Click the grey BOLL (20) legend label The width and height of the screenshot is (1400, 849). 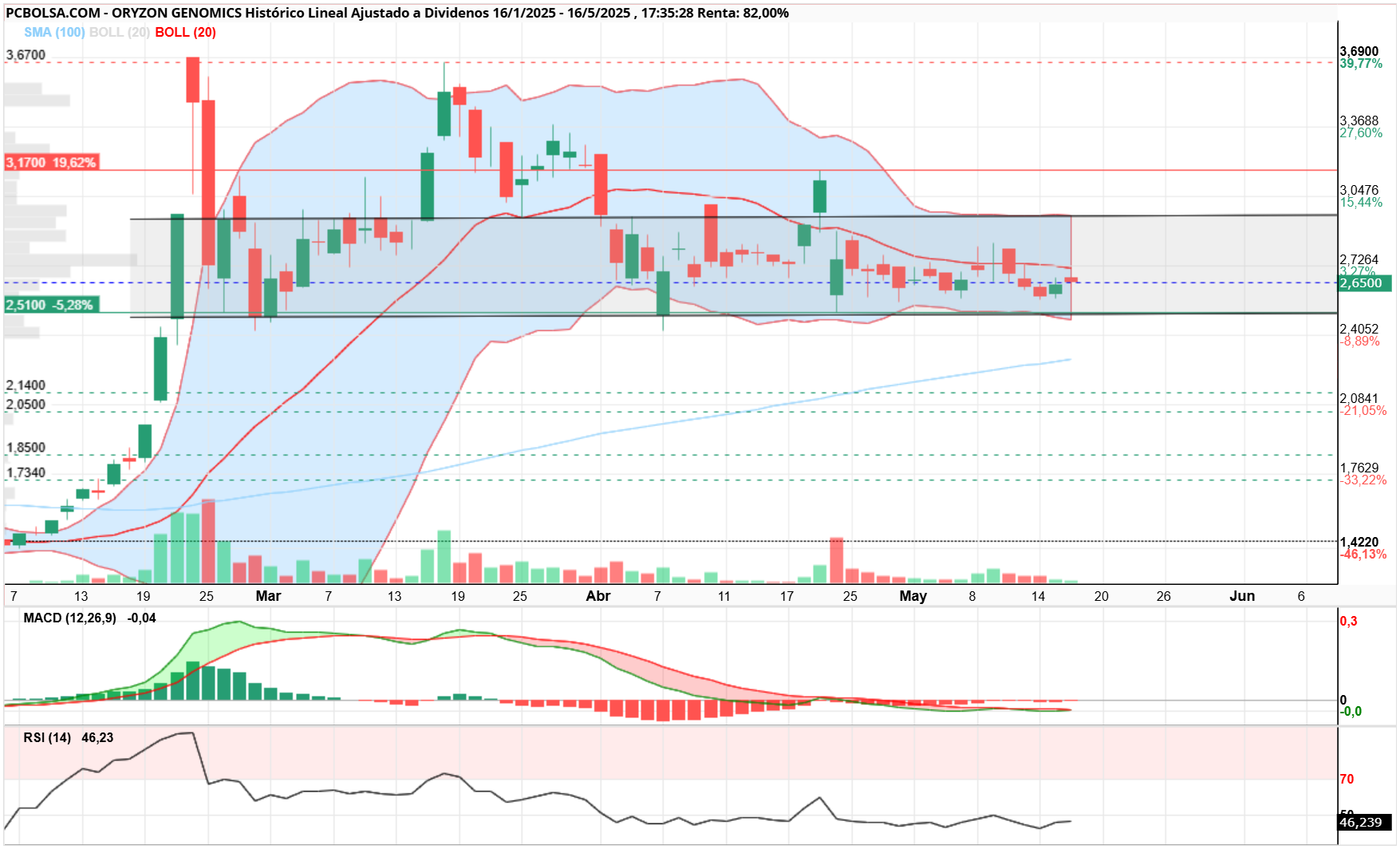(120, 32)
